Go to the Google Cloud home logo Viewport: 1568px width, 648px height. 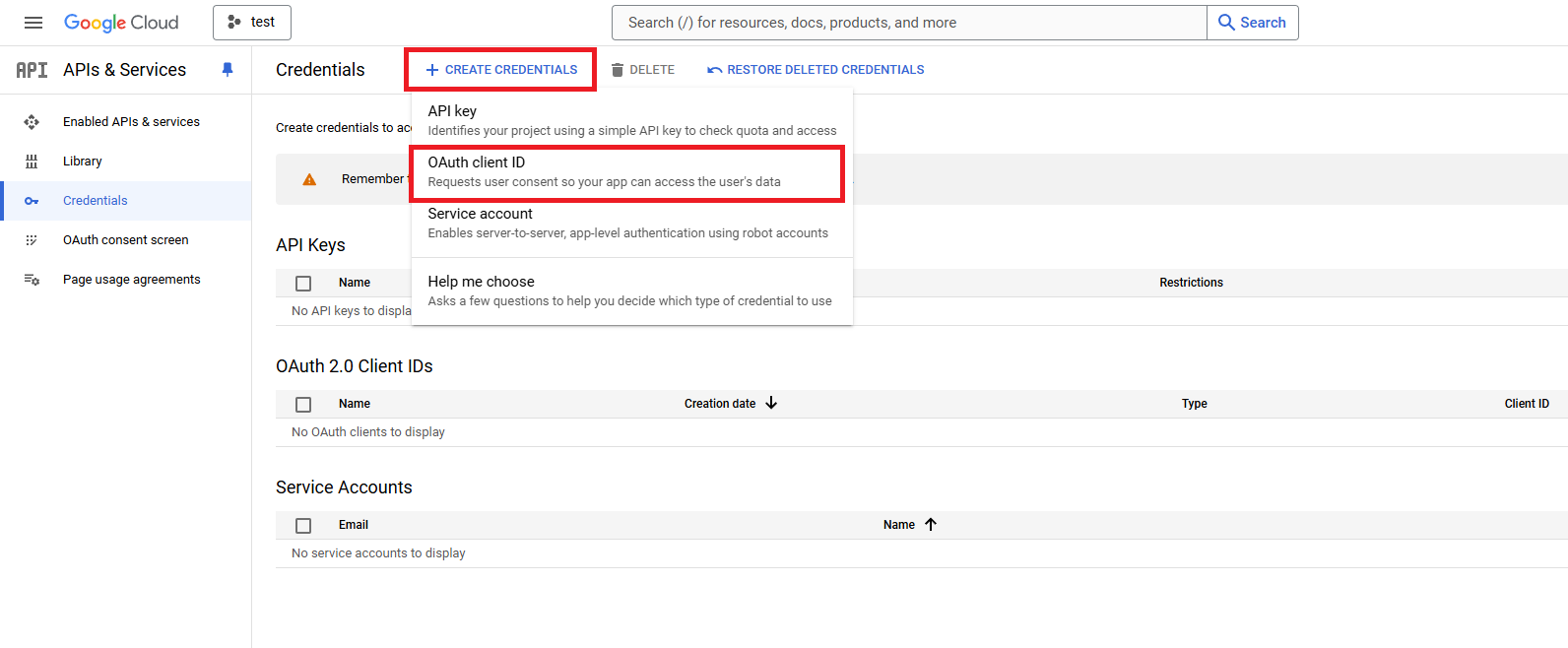point(121,23)
